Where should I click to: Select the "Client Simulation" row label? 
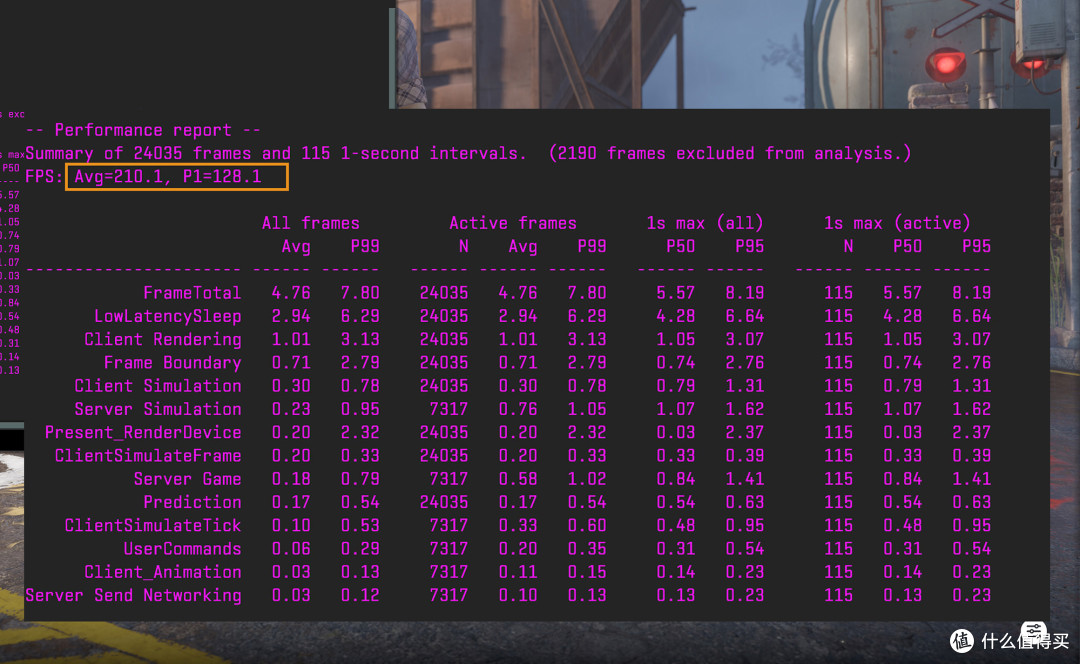[x=158, y=386]
